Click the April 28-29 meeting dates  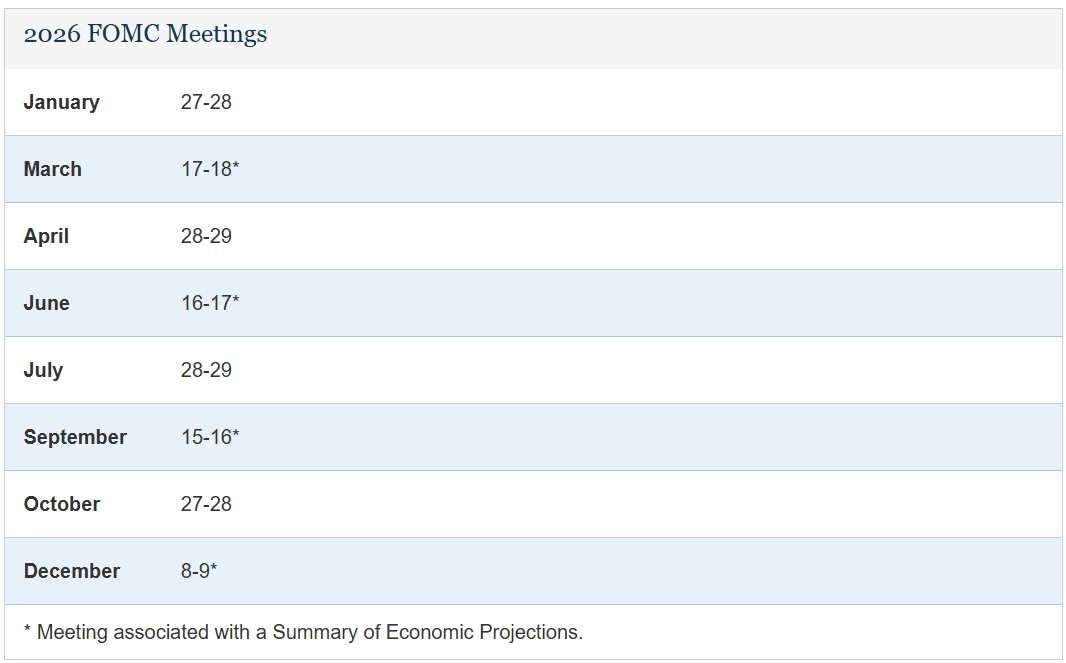[x=206, y=236]
